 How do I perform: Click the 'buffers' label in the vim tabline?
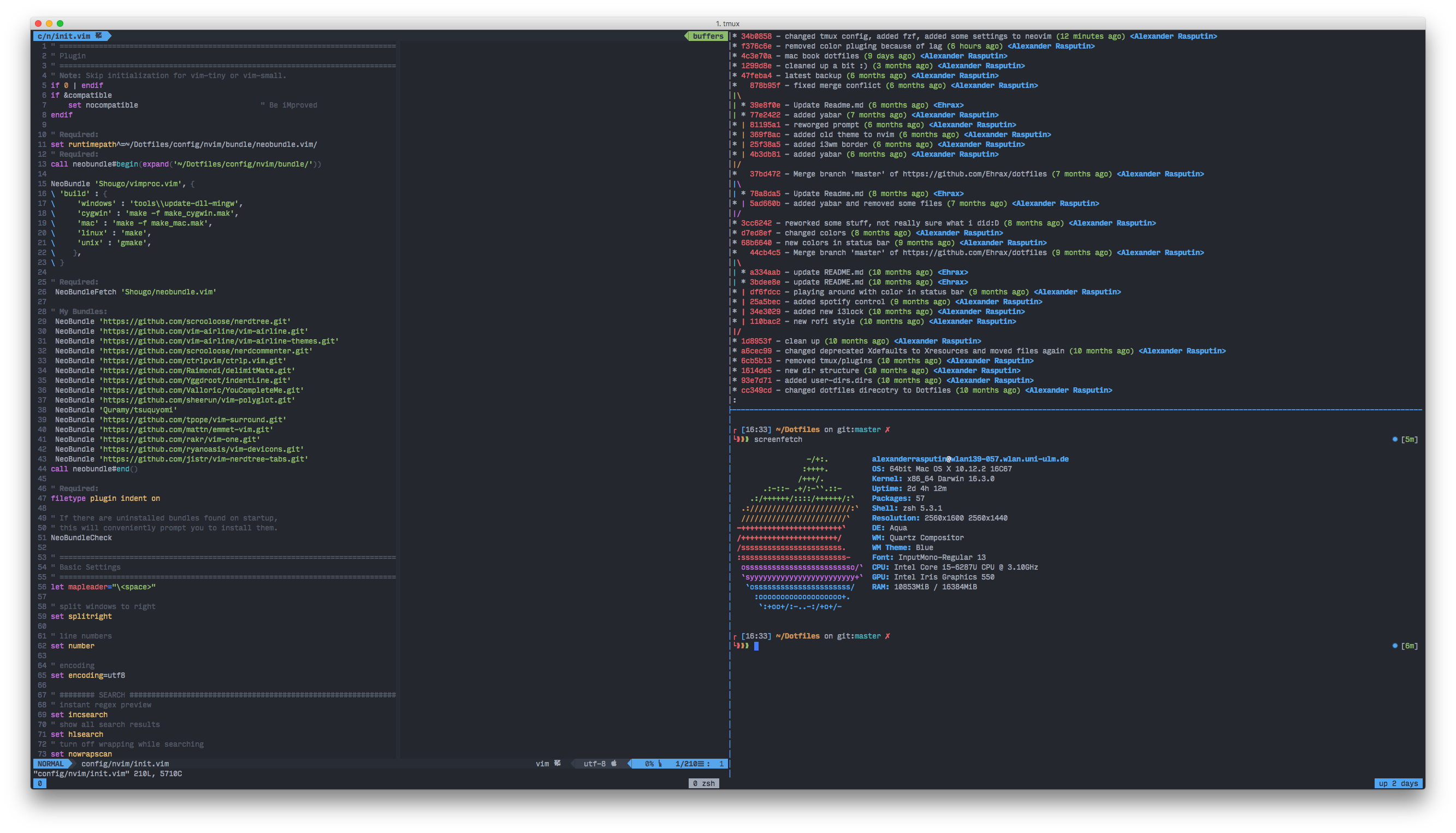click(708, 36)
